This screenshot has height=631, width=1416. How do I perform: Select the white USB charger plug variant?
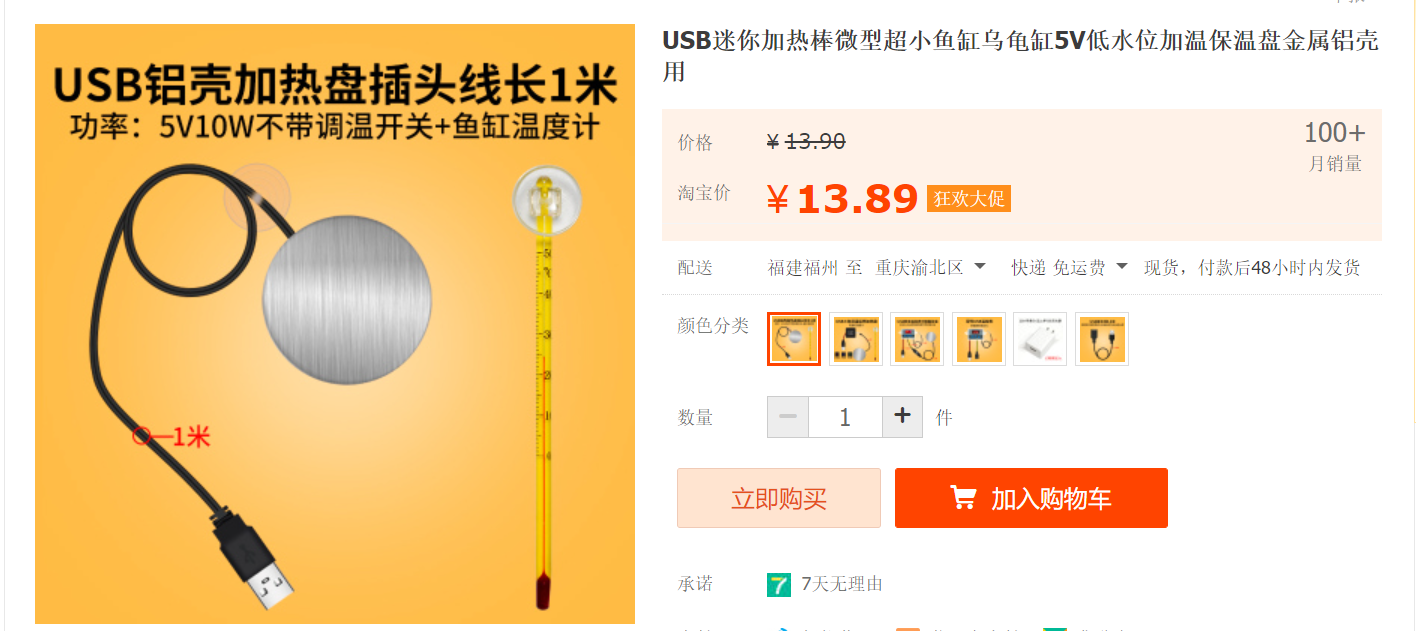pyautogui.click(x=1040, y=339)
